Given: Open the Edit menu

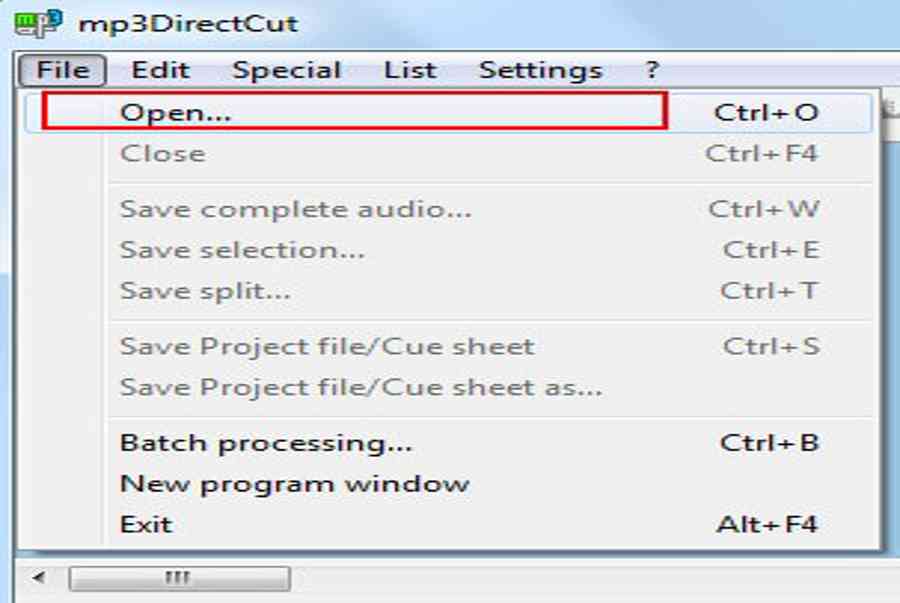Looking at the screenshot, I should point(160,71).
